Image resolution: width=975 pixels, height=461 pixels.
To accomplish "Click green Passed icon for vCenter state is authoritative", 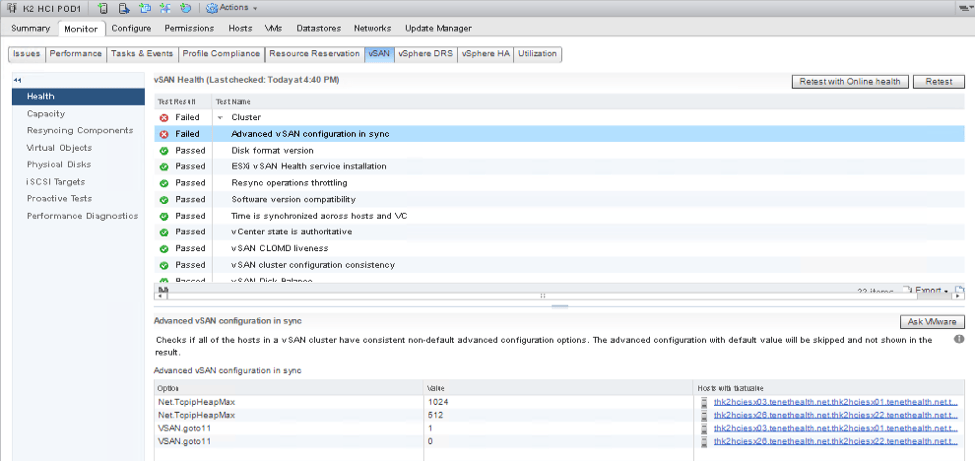I will [164, 232].
